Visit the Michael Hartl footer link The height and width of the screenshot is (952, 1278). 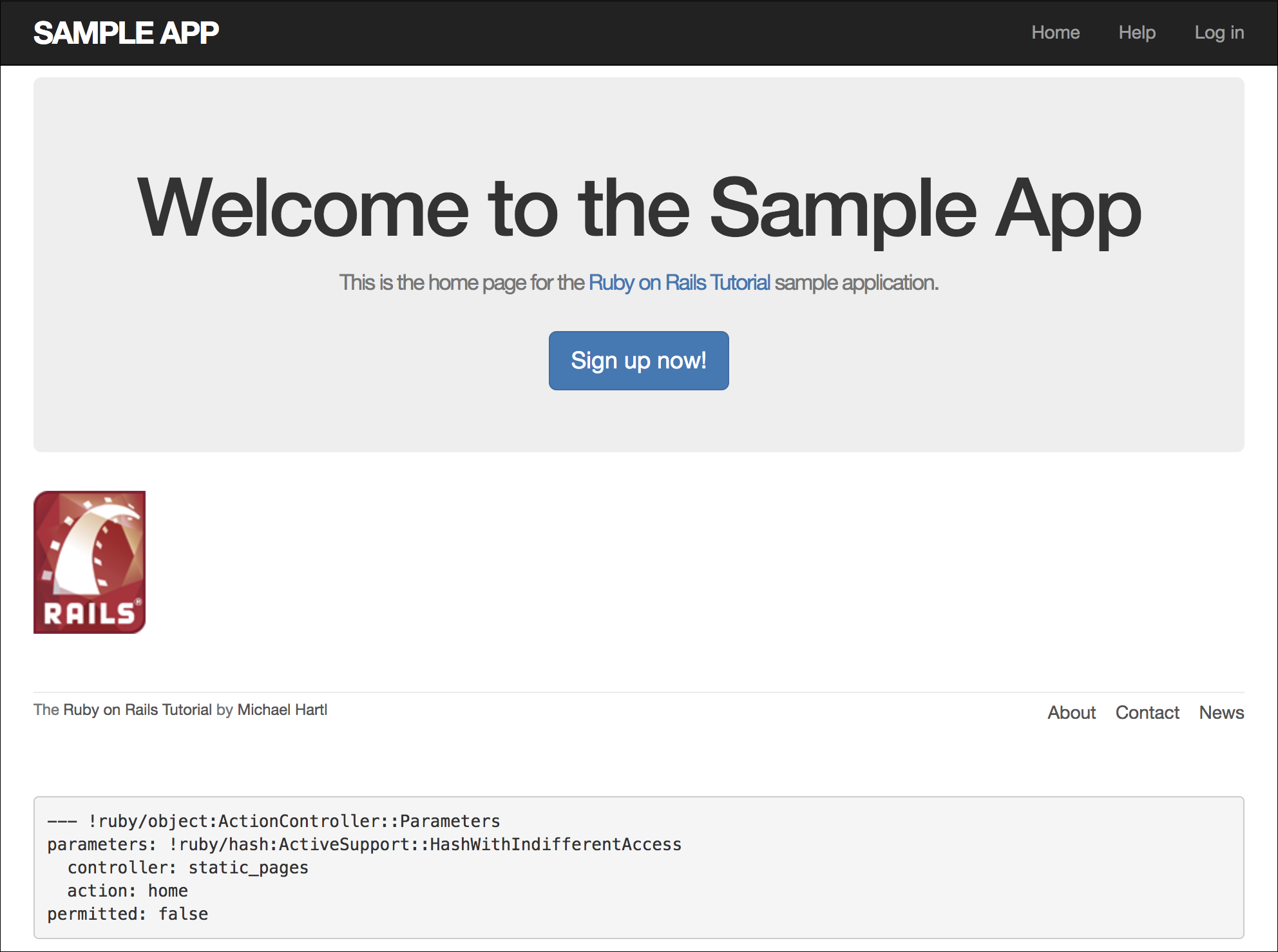(x=282, y=710)
